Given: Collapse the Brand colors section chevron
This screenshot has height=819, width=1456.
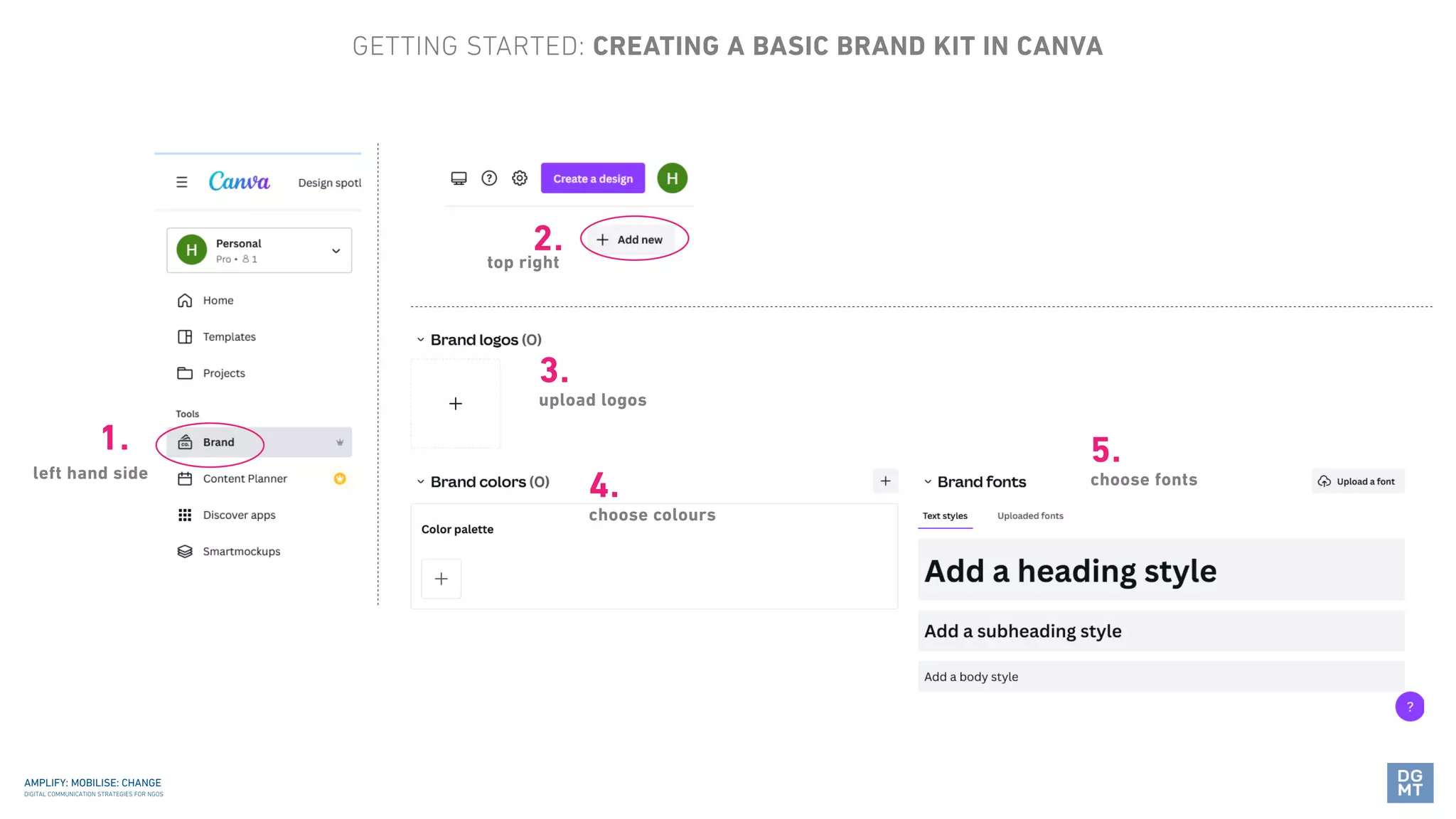Looking at the screenshot, I should (421, 482).
